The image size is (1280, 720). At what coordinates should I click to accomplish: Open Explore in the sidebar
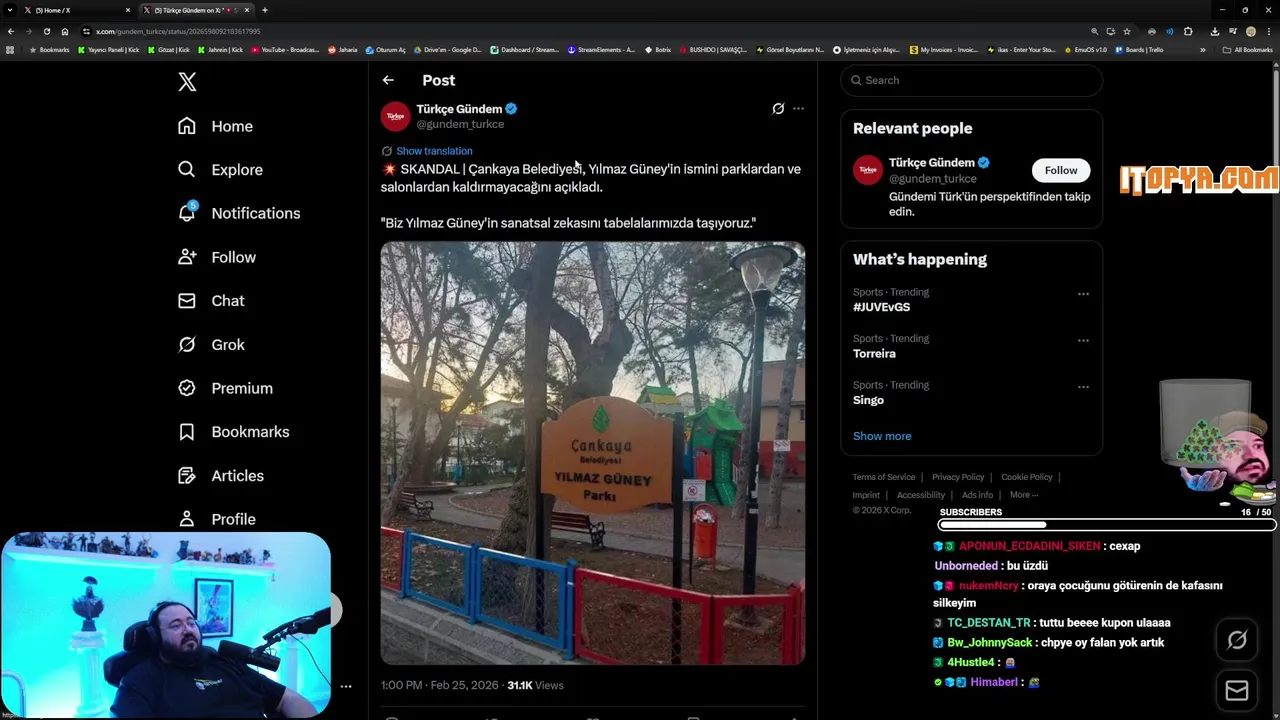(220, 170)
